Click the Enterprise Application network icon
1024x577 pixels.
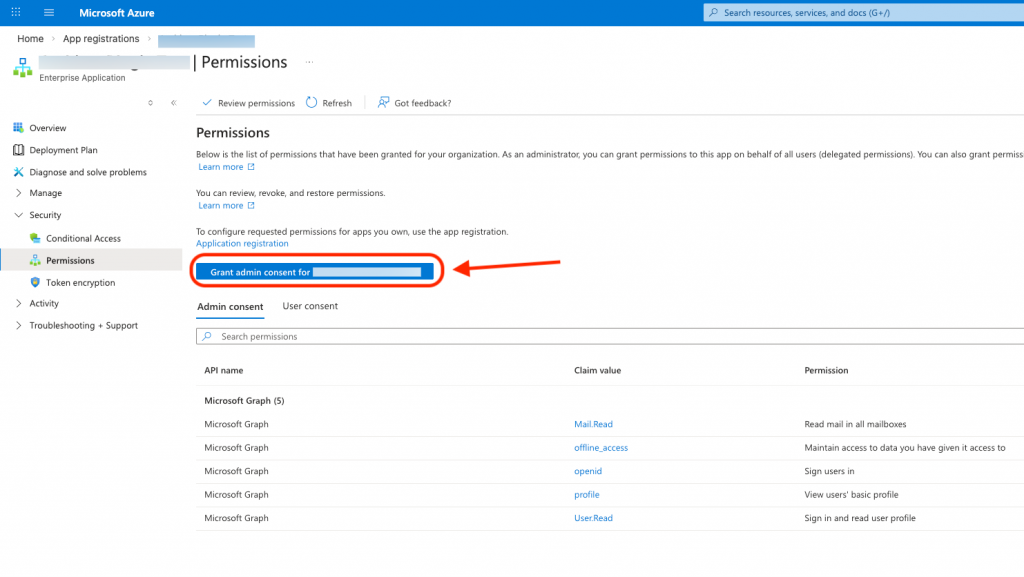tap(23, 67)
